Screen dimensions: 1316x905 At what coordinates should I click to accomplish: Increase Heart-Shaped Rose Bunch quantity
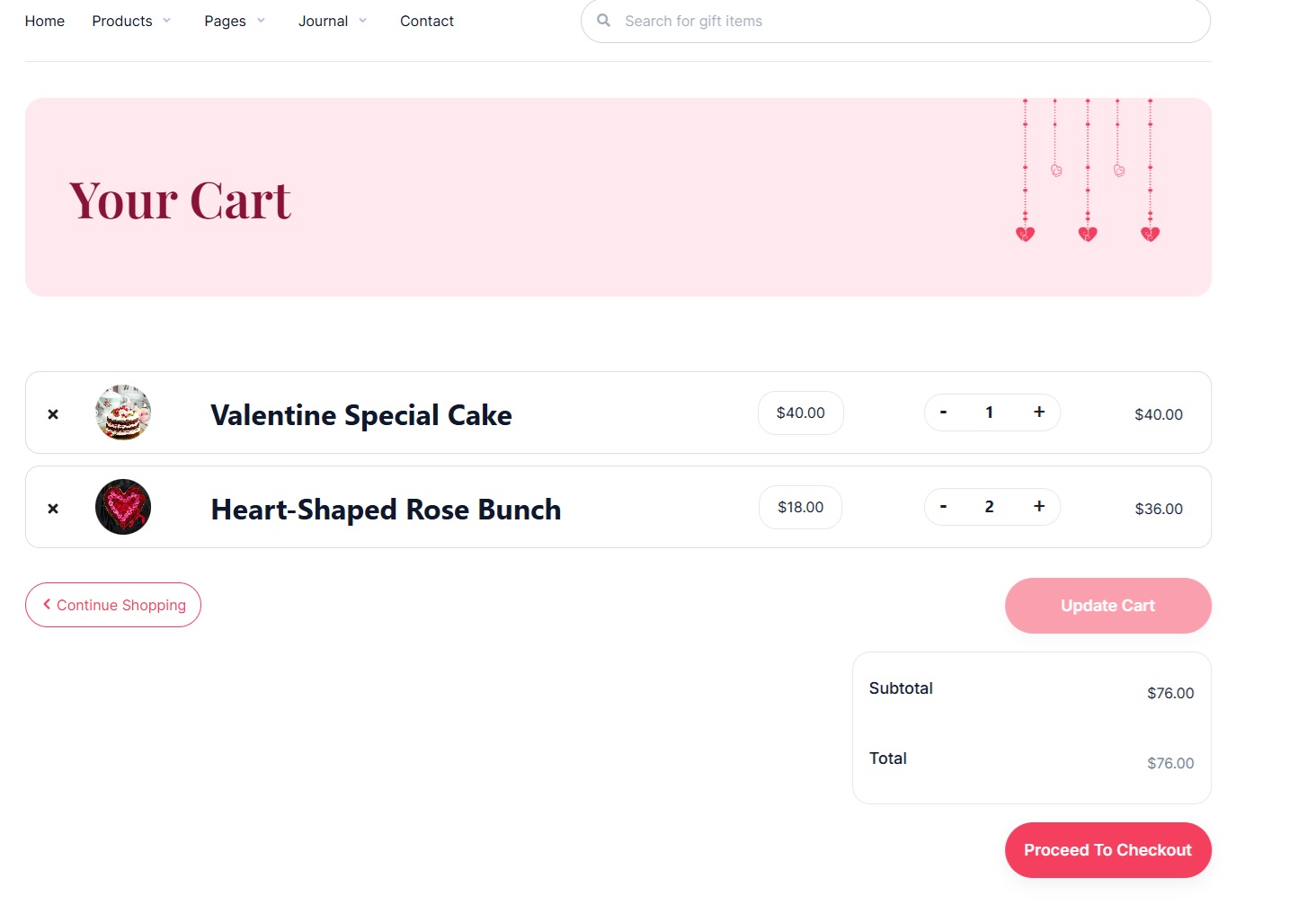point(1039,506)
